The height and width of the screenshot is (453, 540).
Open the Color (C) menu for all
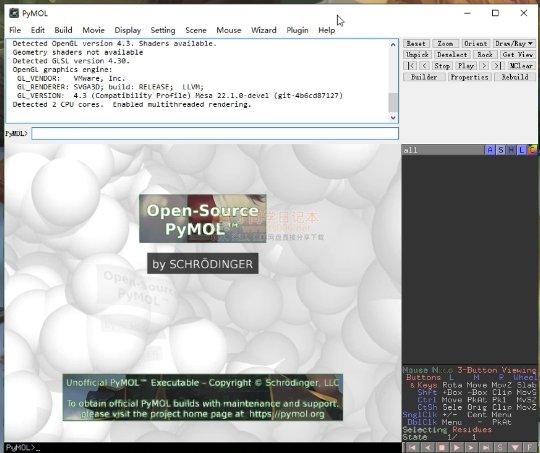click(x=532, y=150)
